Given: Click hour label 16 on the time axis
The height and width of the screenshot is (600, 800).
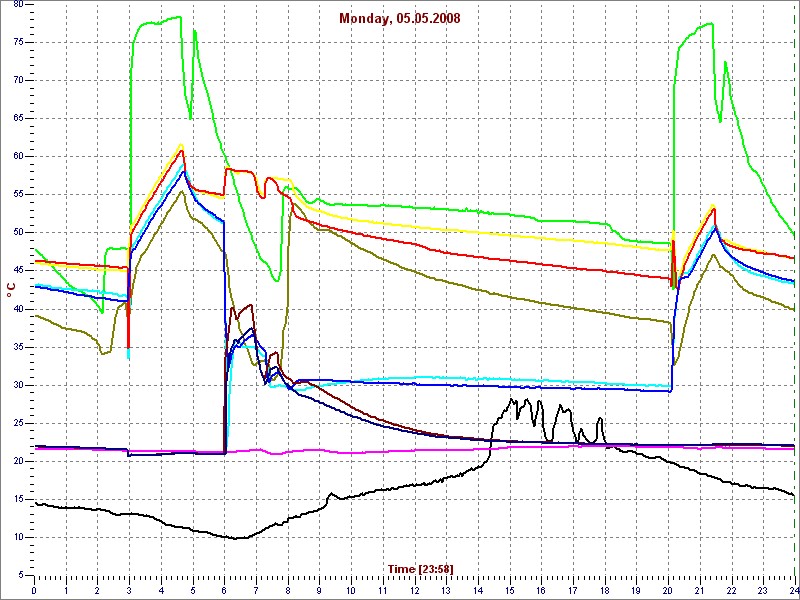Looking at the screenshot, I should coord(541,590).
